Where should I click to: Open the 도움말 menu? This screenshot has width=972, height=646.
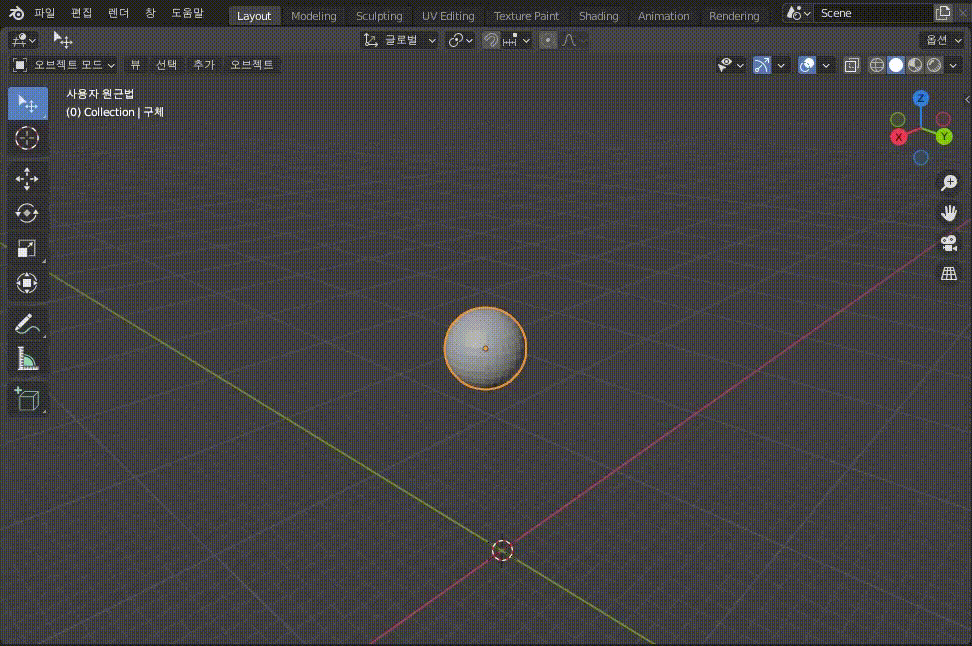[x=187, y=13]
